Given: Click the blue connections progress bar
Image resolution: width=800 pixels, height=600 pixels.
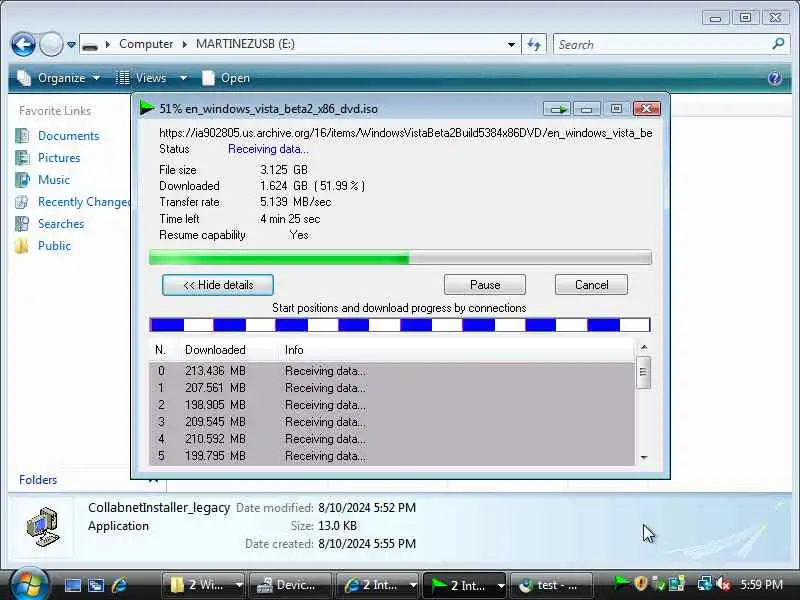Looking at the screenshot, I should click(400, 325).
